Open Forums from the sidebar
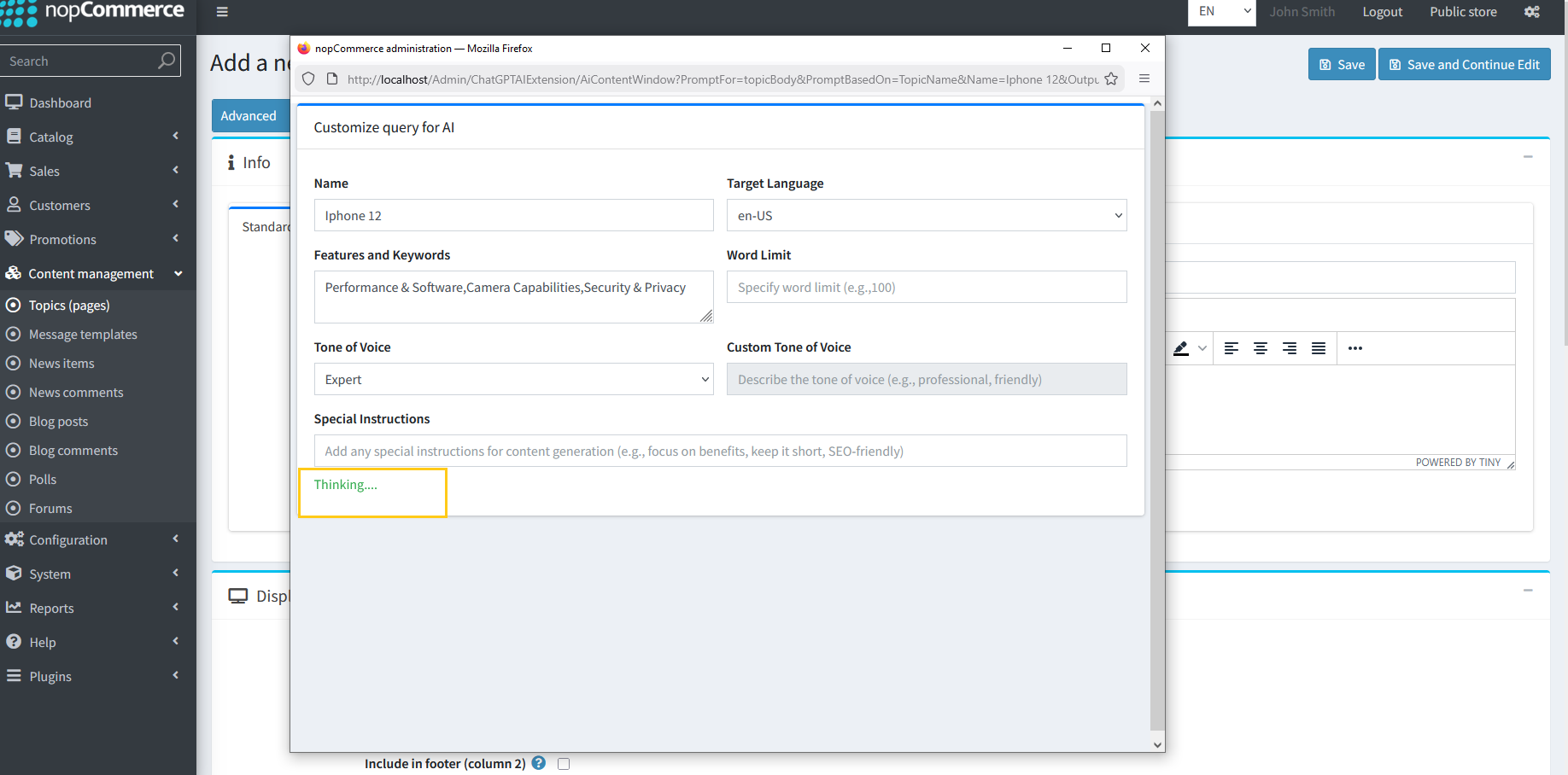 (x=51, y=508)
